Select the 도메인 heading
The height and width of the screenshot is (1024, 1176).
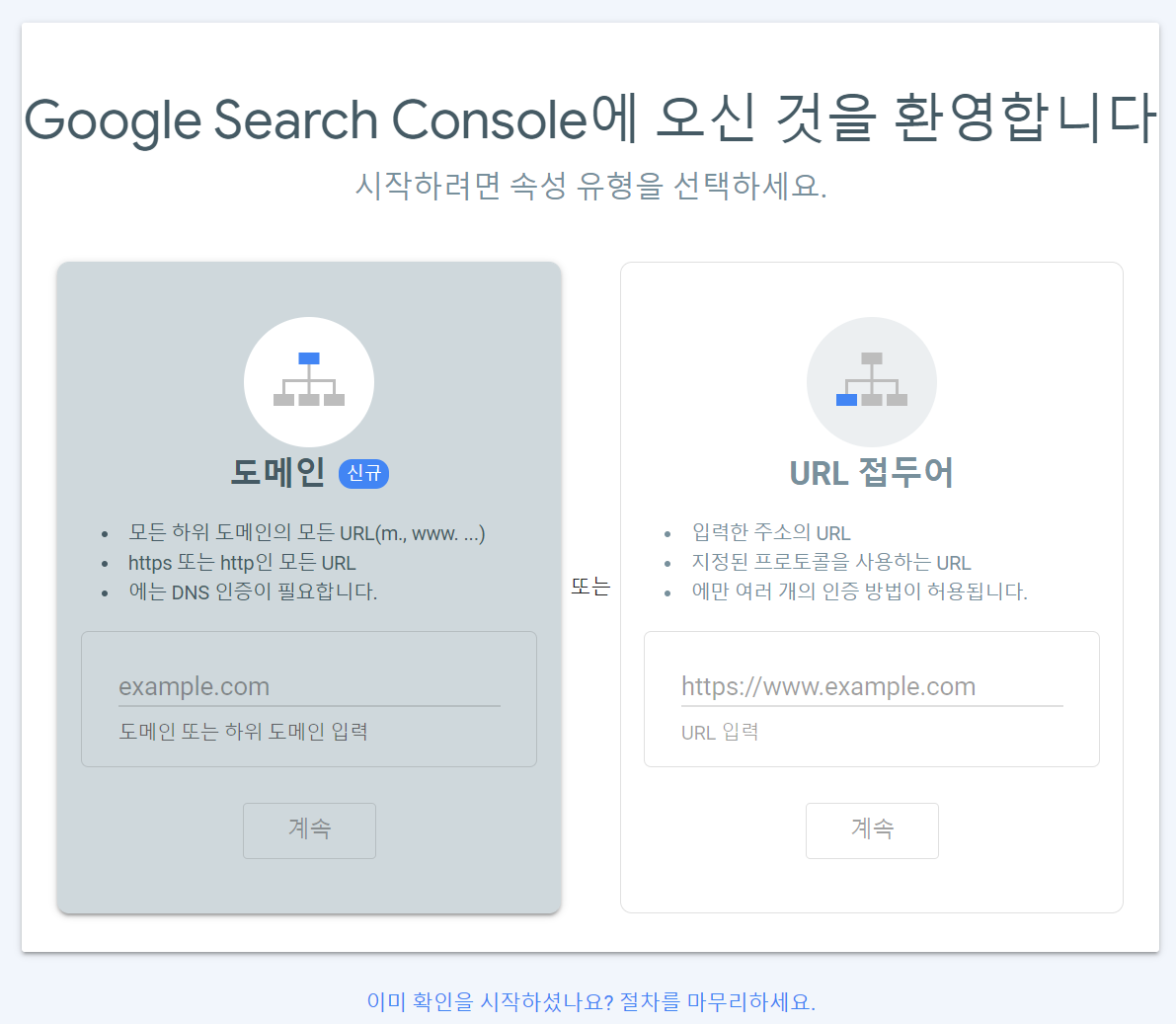point(277,473)
